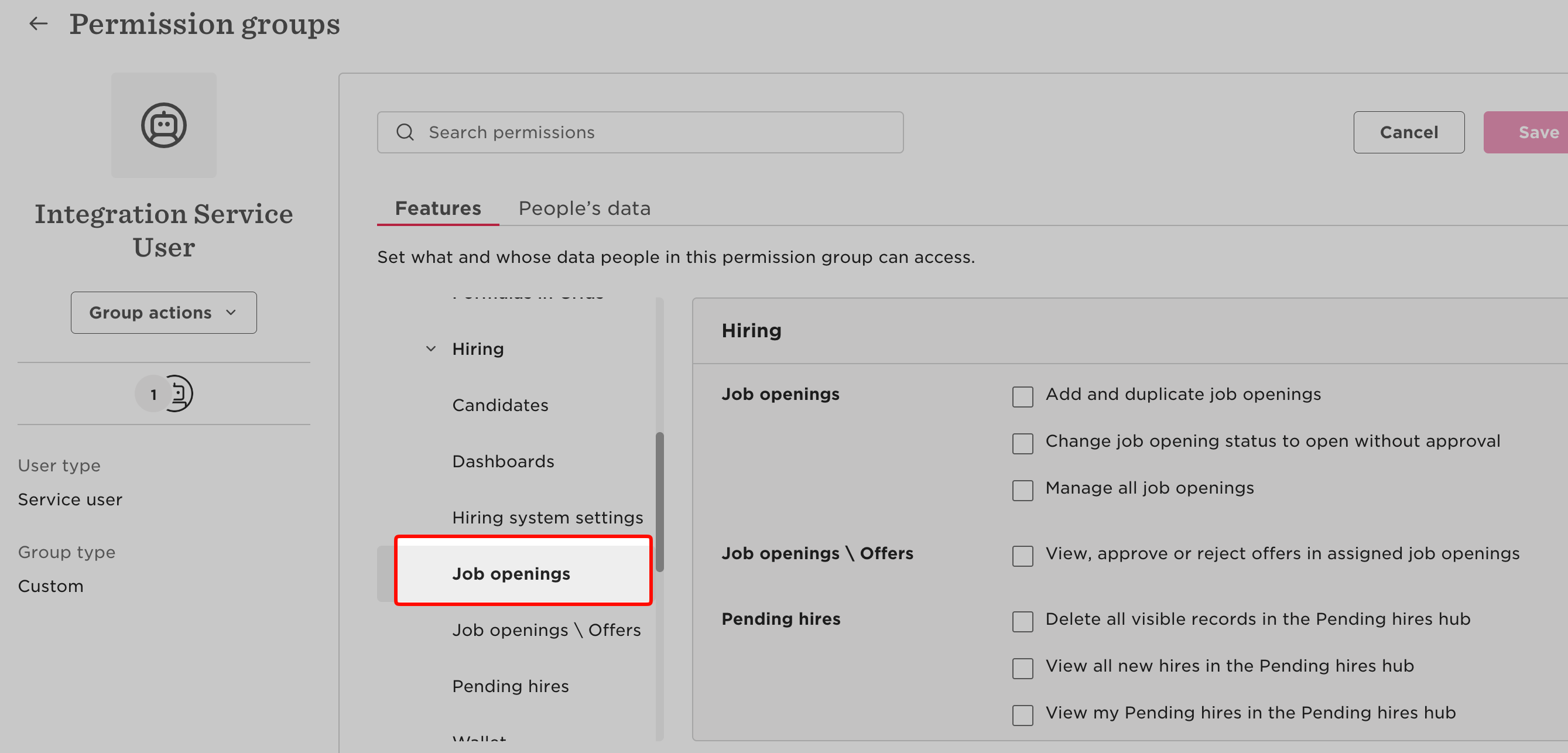Check View, approve or reject offers option
Screen dimensions: 1568x753
1023,556
